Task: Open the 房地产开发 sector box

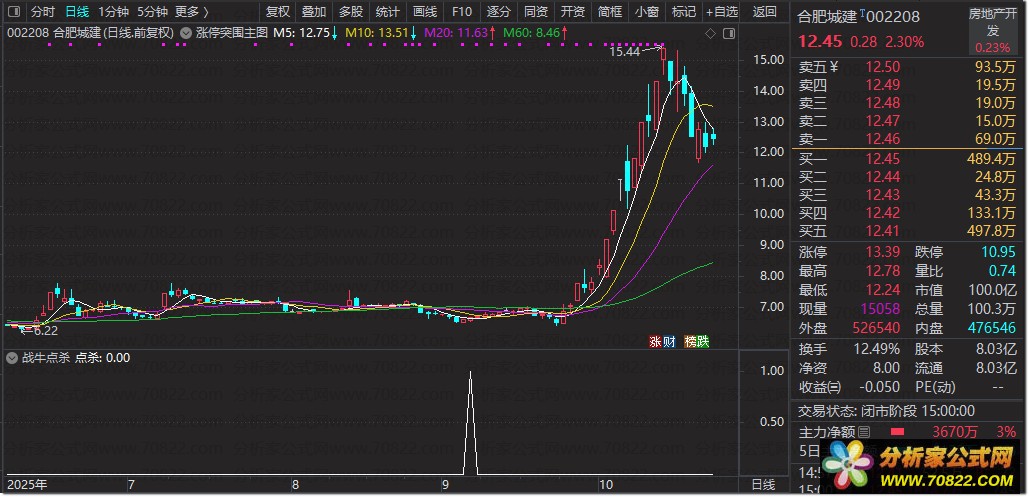Action: coord(992,30)
